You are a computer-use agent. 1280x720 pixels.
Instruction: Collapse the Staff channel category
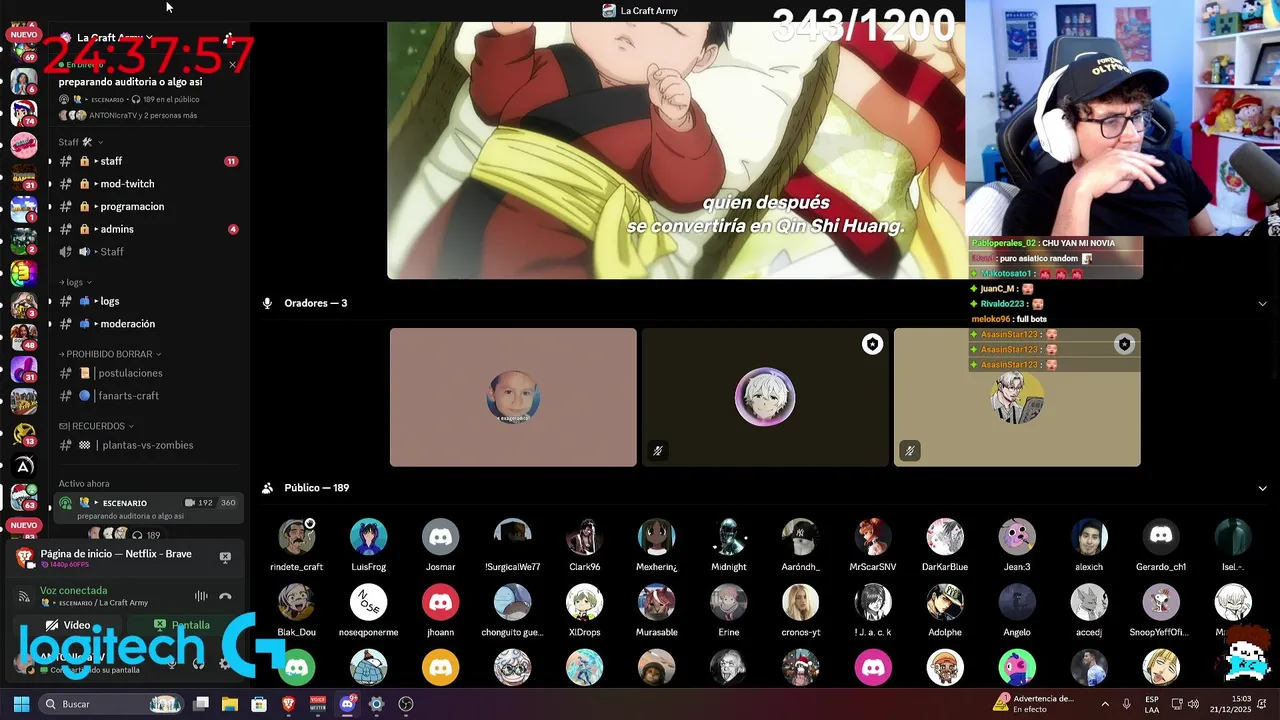(81, 142)
